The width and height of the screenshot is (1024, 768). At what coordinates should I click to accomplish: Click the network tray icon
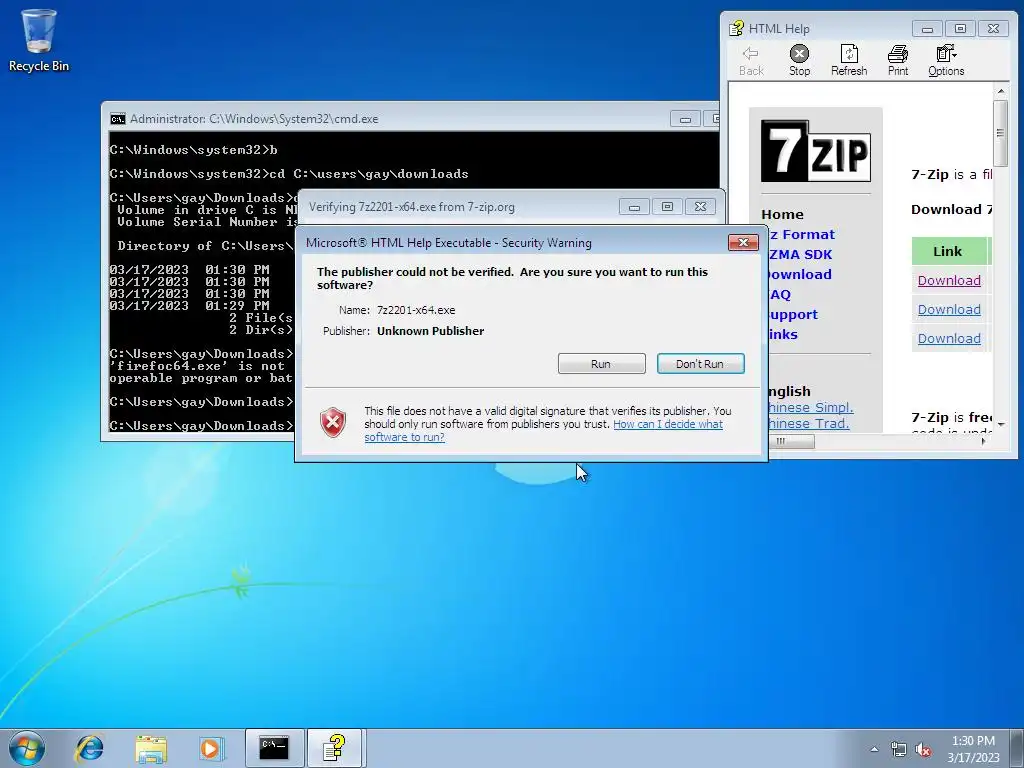899,750
